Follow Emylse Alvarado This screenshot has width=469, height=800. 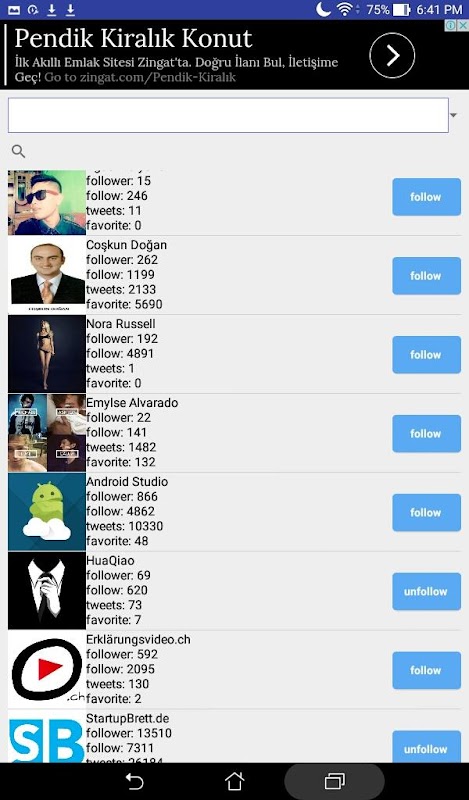point(426,434)
